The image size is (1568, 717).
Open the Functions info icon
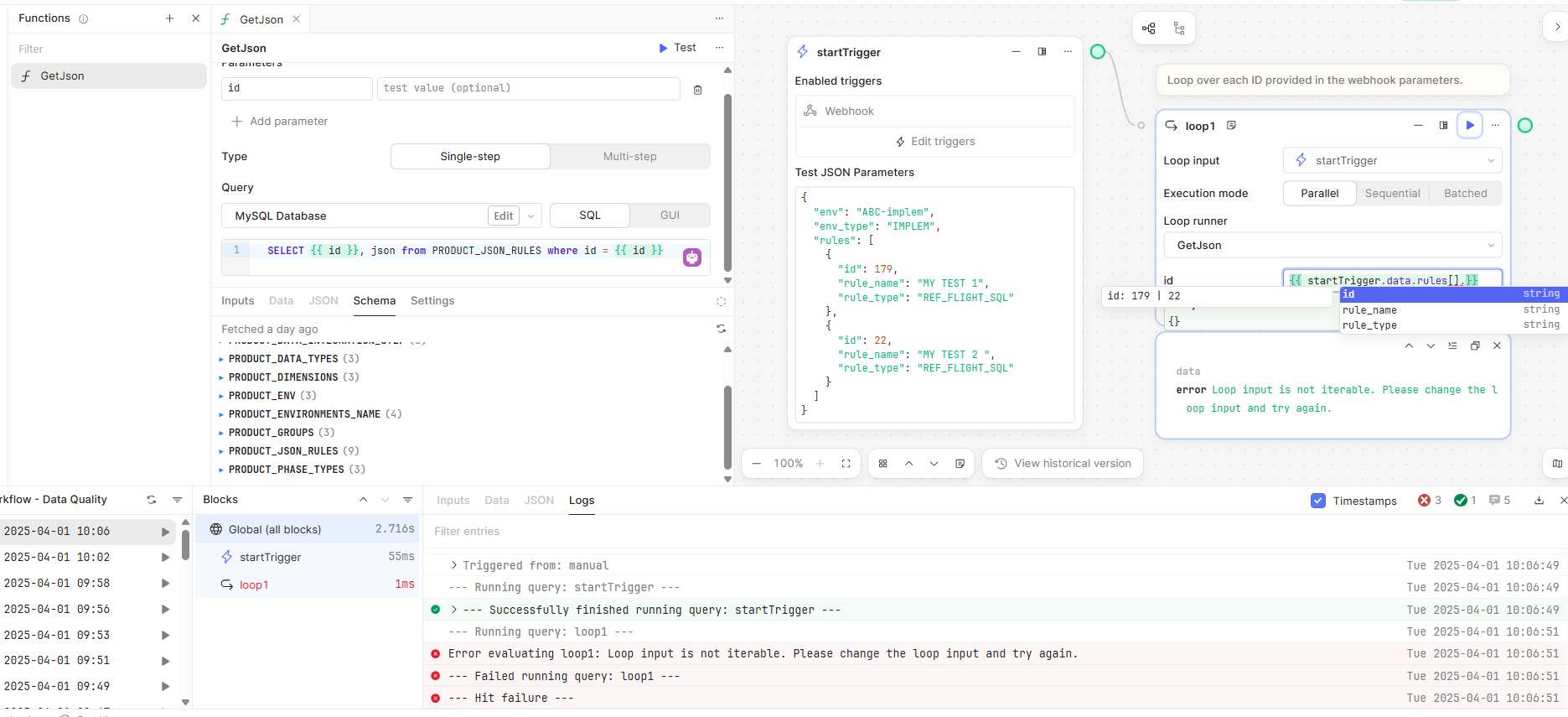coord(84,18)
